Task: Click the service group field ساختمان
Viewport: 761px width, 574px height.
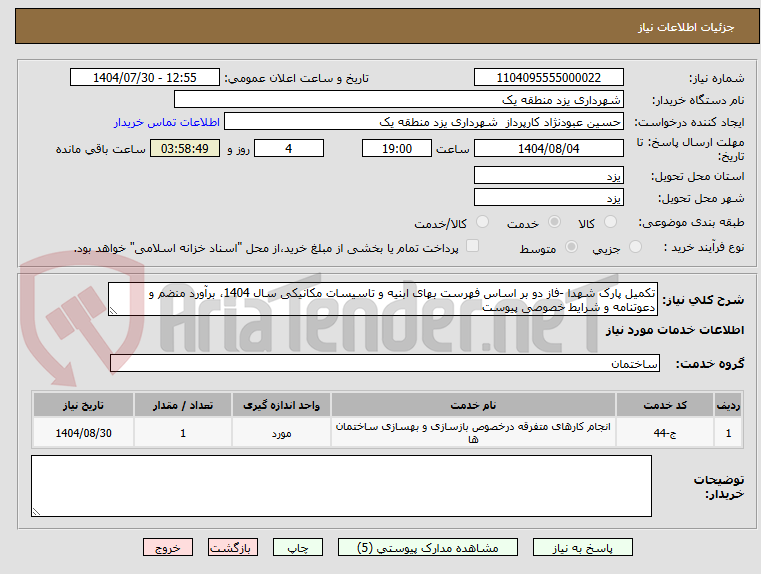Action: [x=385, y=363]
